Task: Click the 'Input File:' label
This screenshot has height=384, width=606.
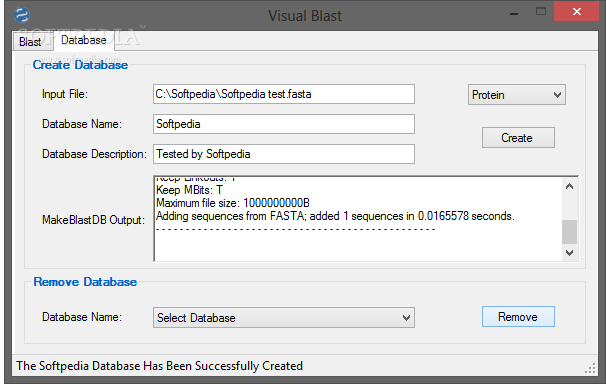Action: [65, 94]
